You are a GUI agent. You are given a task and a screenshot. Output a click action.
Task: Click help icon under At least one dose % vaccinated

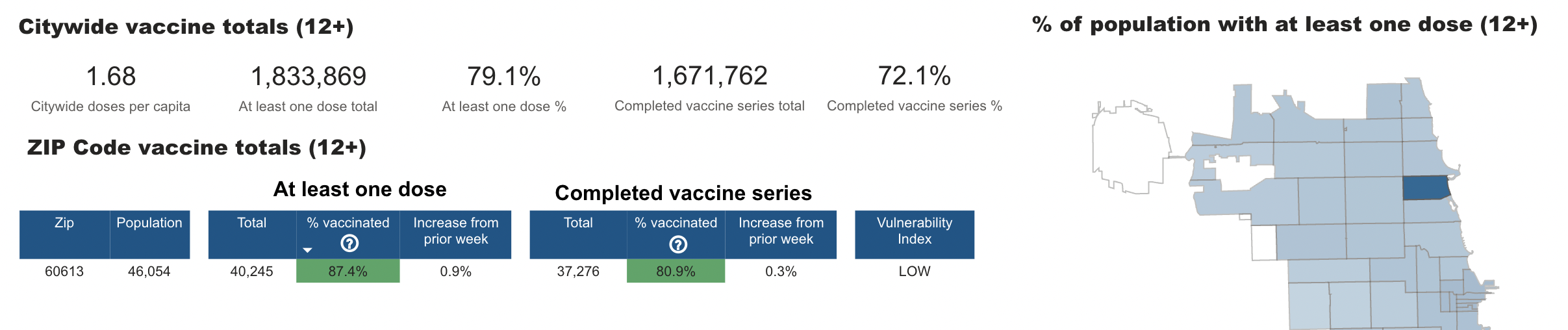pos(349,244)
